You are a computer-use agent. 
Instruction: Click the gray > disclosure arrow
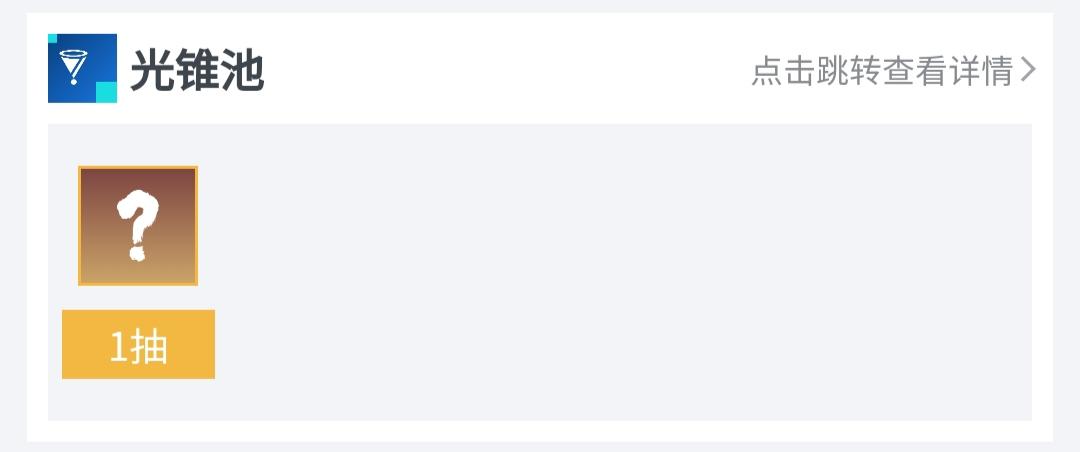(1028, 71)
